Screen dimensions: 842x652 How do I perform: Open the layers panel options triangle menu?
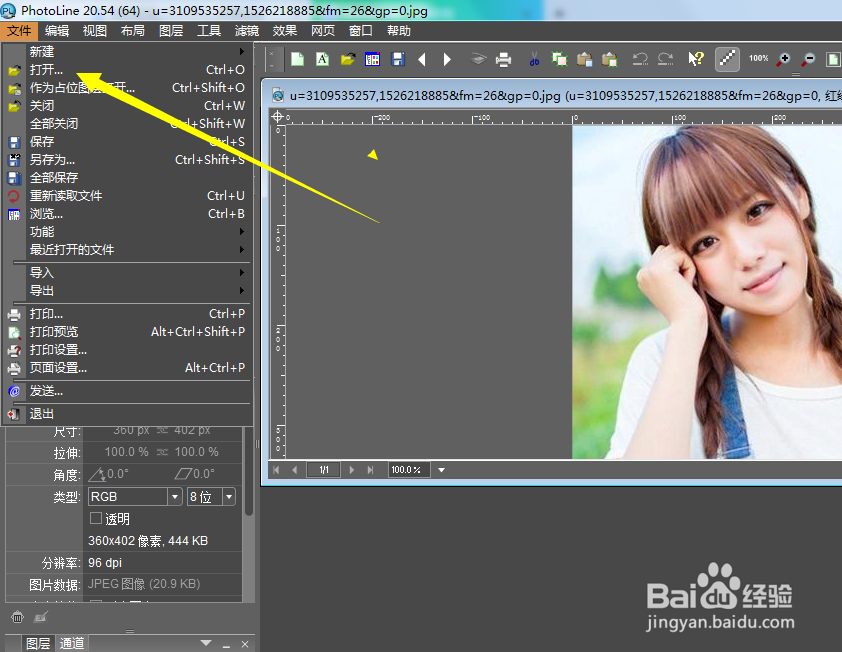click(206, 643)
